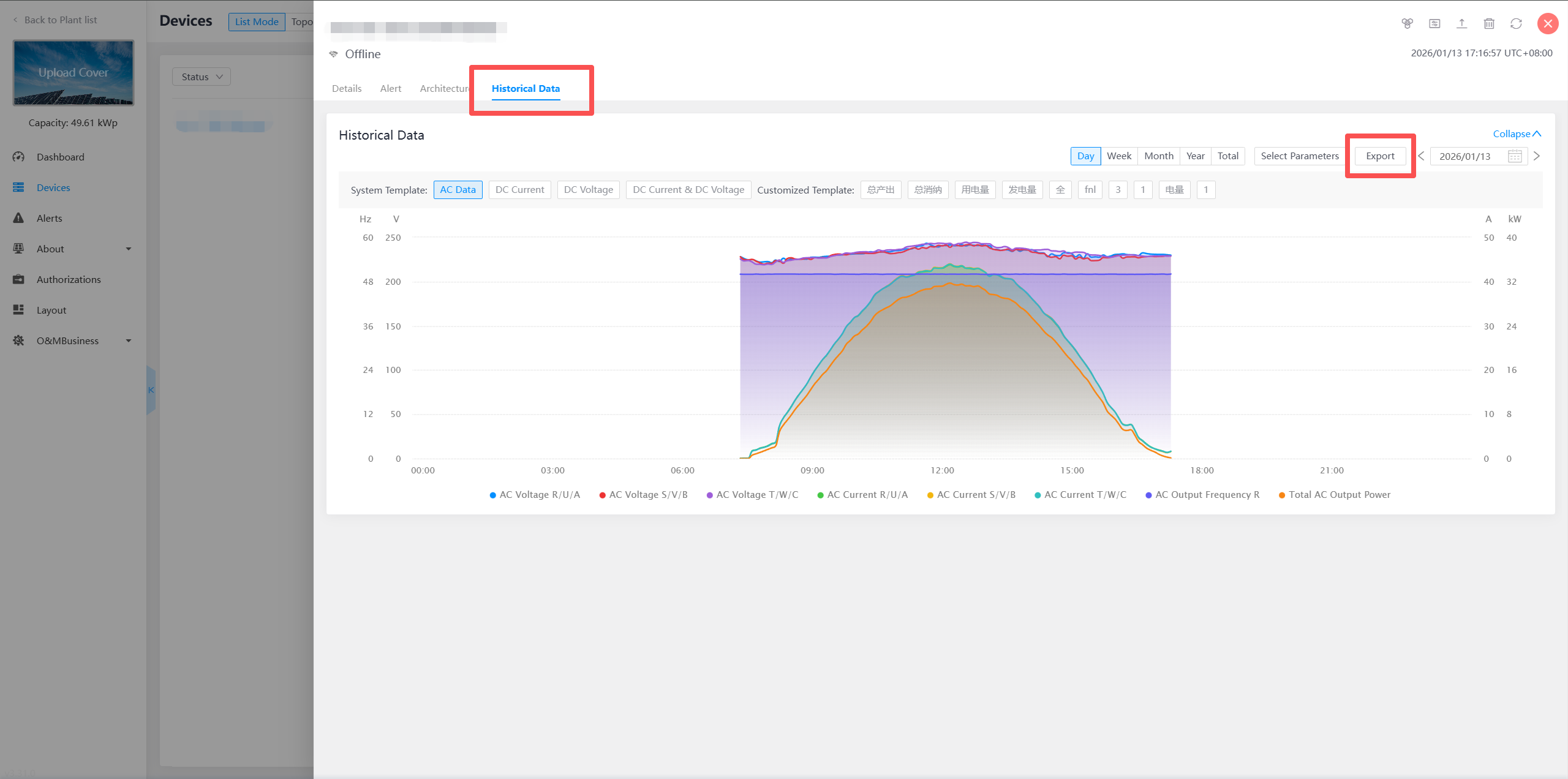Toggle AC Current T/W/C legend color dot

(x=1038, y=495)
